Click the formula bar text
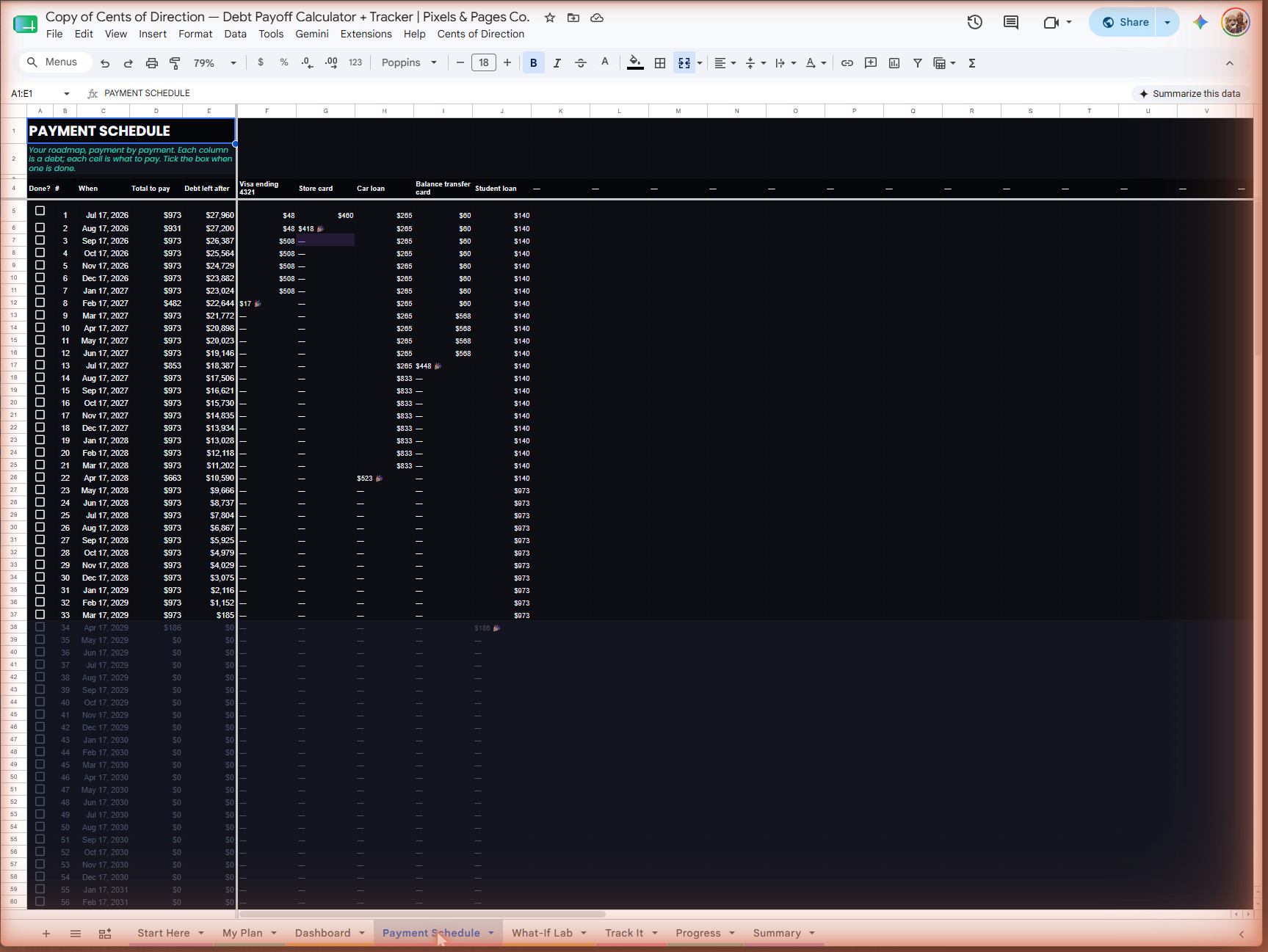 point(147,93)
